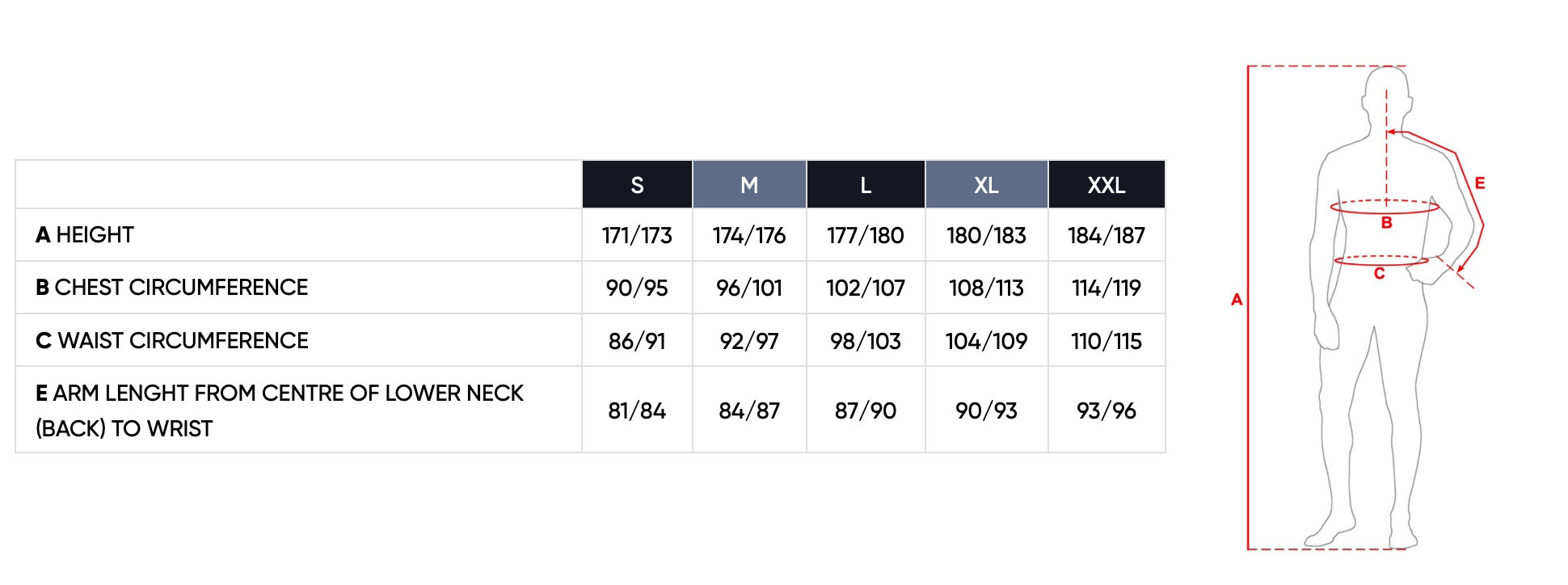
Task: Click the red A height label on diagram
Action: 1237,300
